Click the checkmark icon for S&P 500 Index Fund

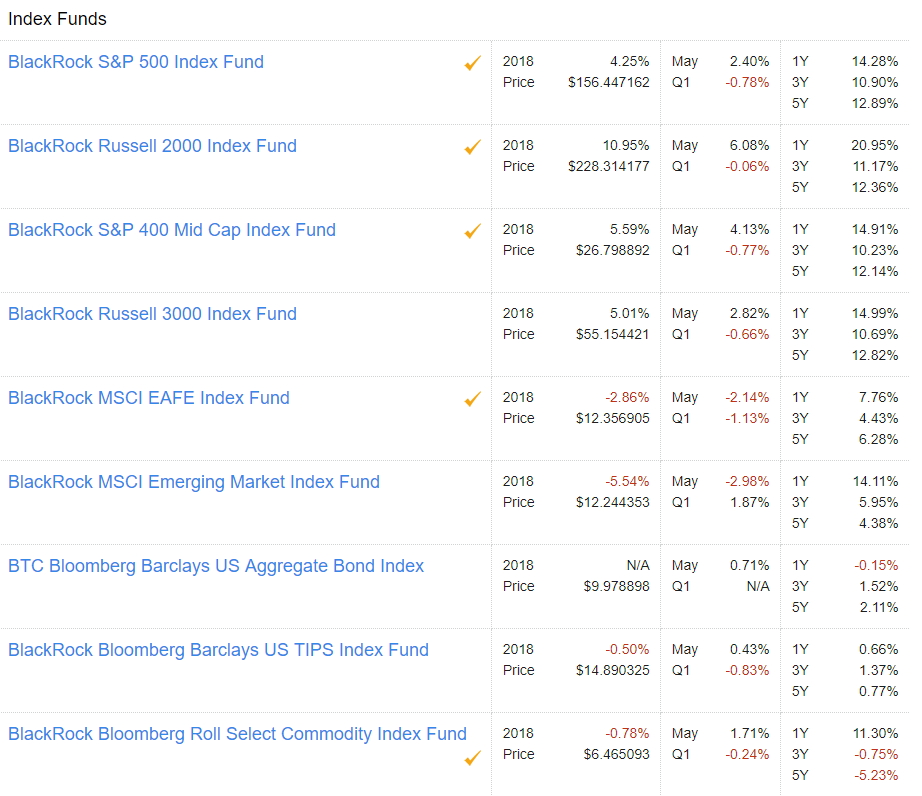tap(473, 63)
